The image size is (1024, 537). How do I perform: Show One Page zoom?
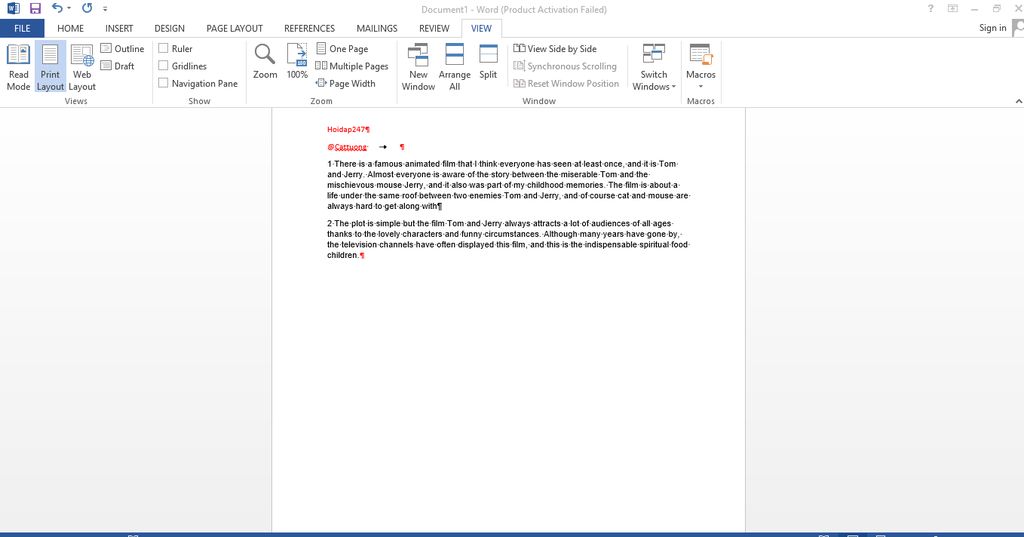click(342, 48)
